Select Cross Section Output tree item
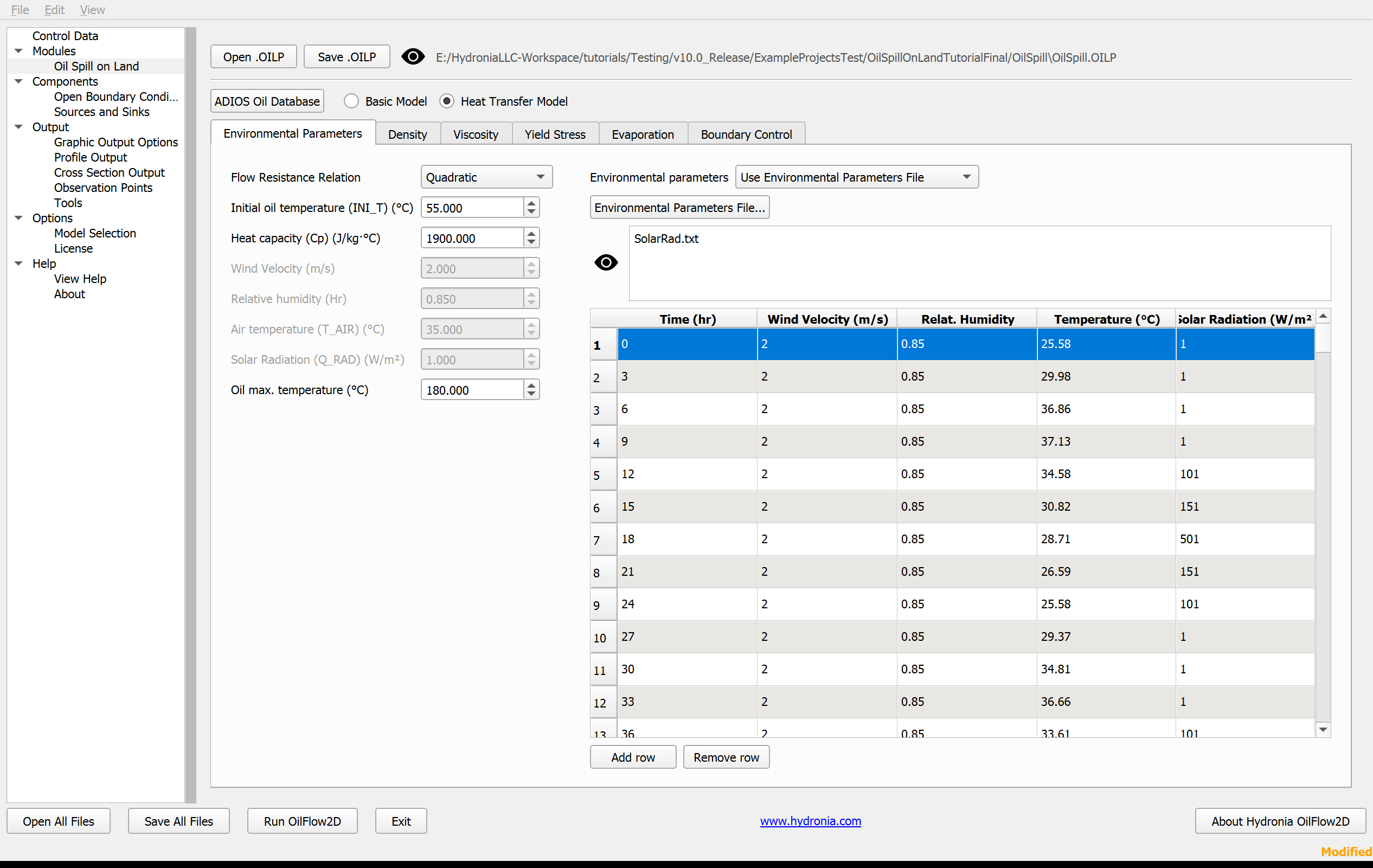This screenshot has height=868, width=1373. [110, 173]
